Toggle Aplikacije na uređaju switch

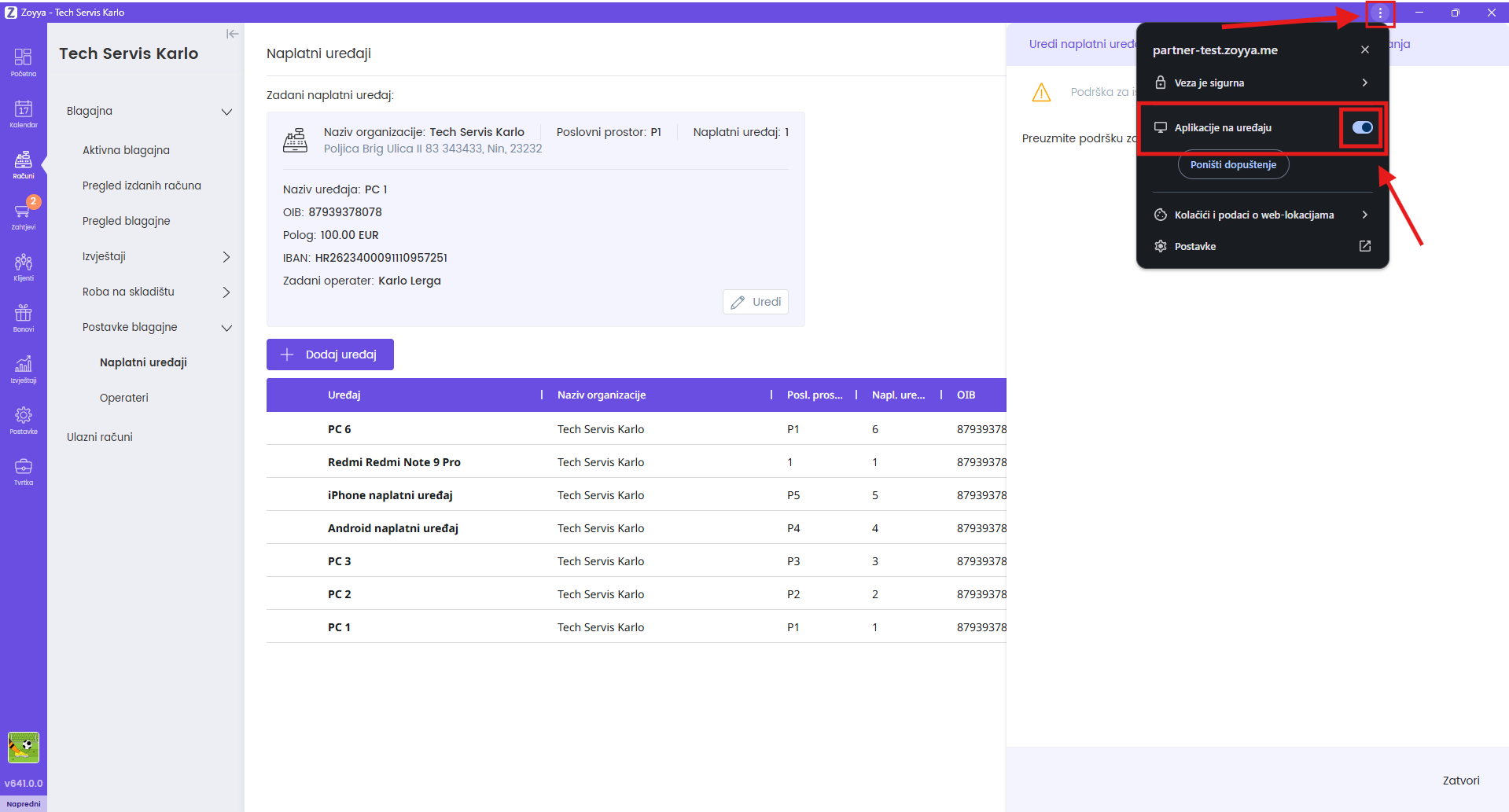[x=1362, y=127]
